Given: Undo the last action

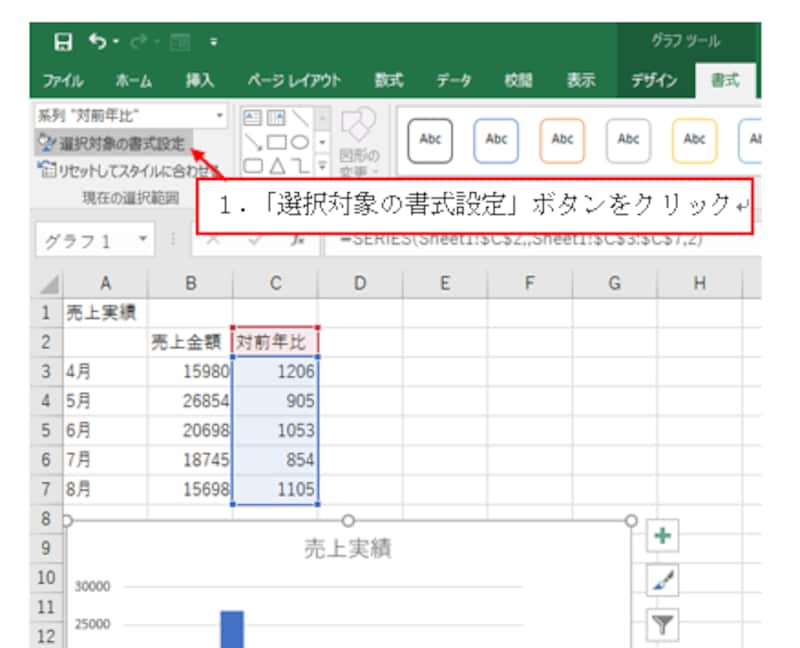Looking at the screenshot, I should pos(97,41).
